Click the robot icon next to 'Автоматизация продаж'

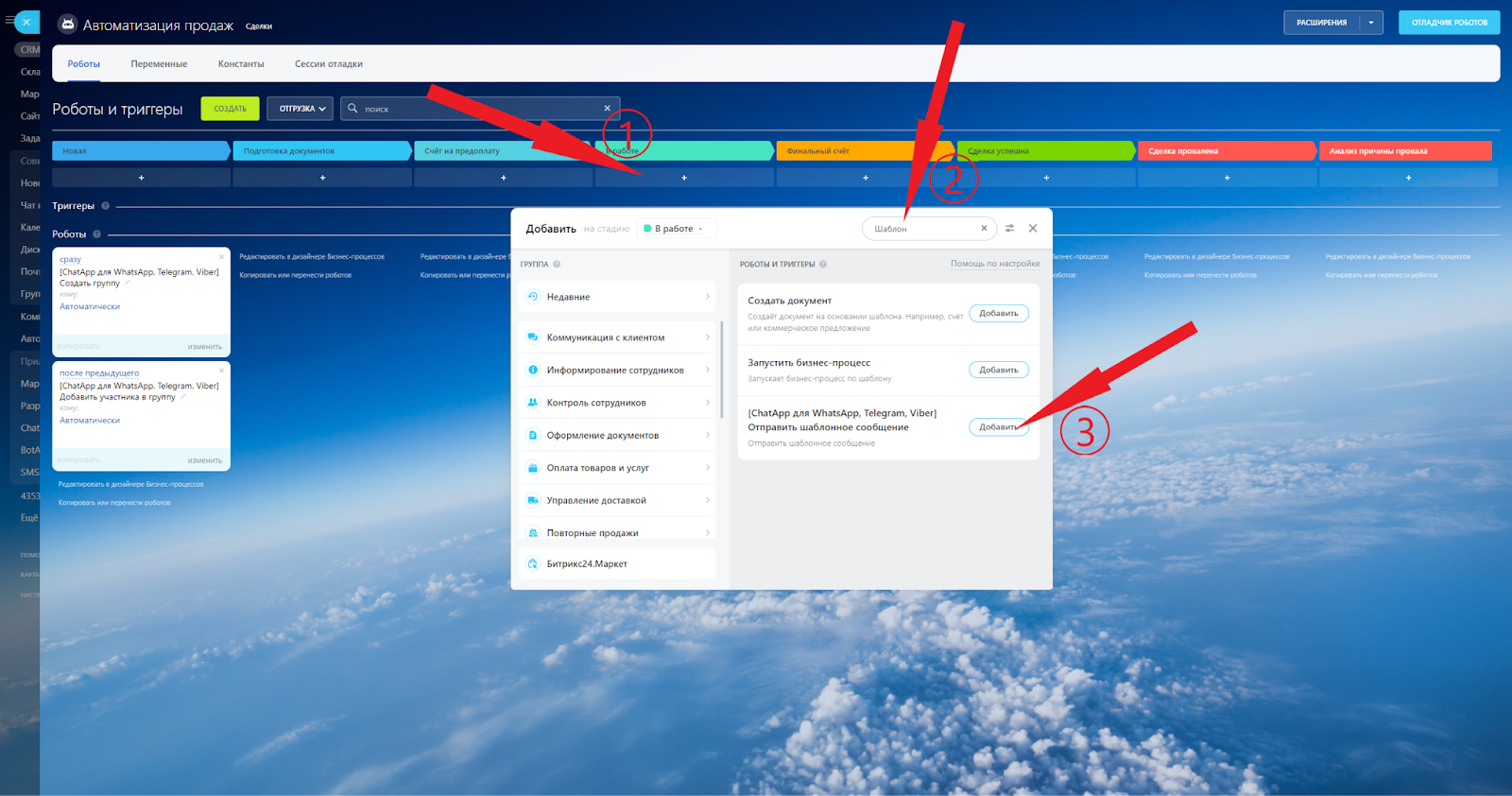67,25
